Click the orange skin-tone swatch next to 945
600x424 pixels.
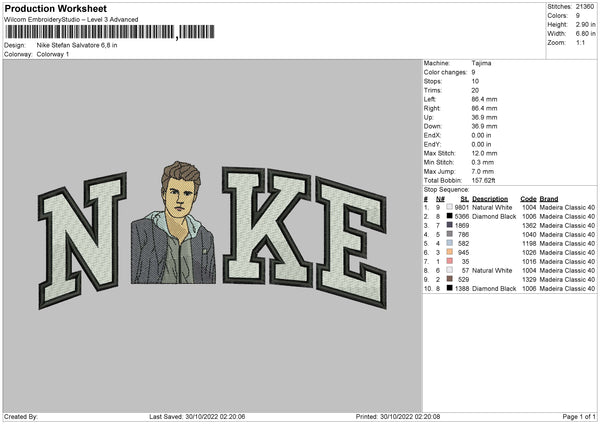coord(449,252)
